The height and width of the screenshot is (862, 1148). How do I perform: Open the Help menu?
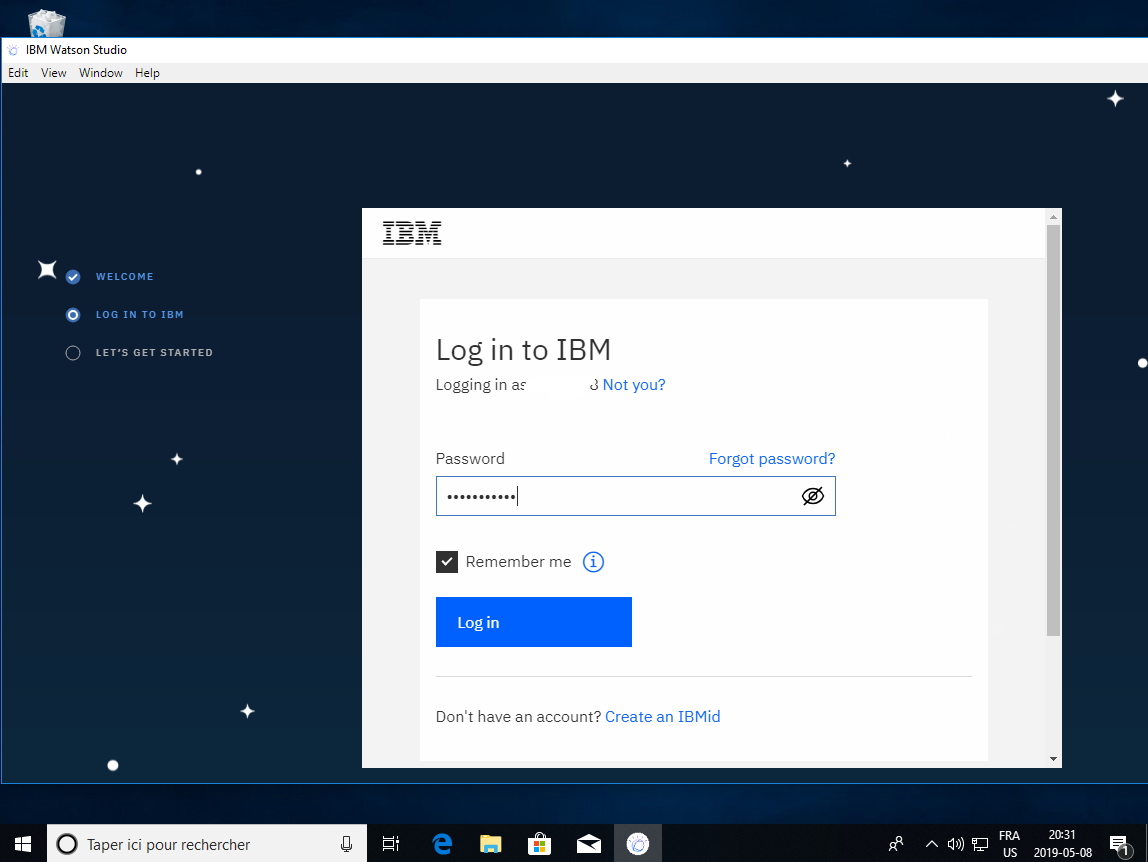click(147, 73)
